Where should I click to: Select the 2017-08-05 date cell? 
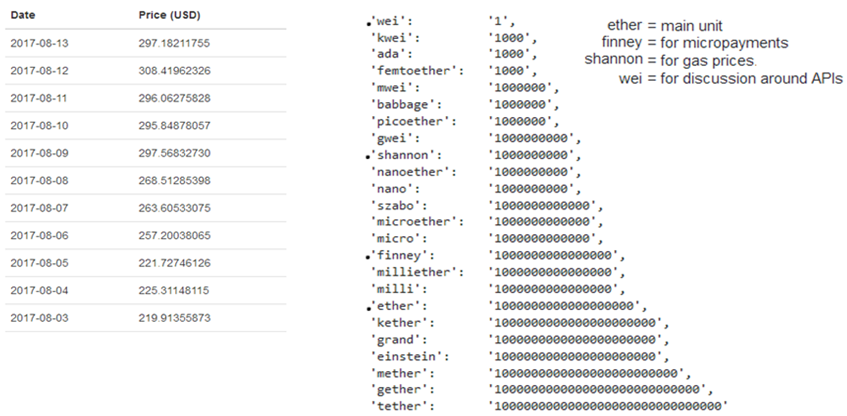tap(39, 262)
